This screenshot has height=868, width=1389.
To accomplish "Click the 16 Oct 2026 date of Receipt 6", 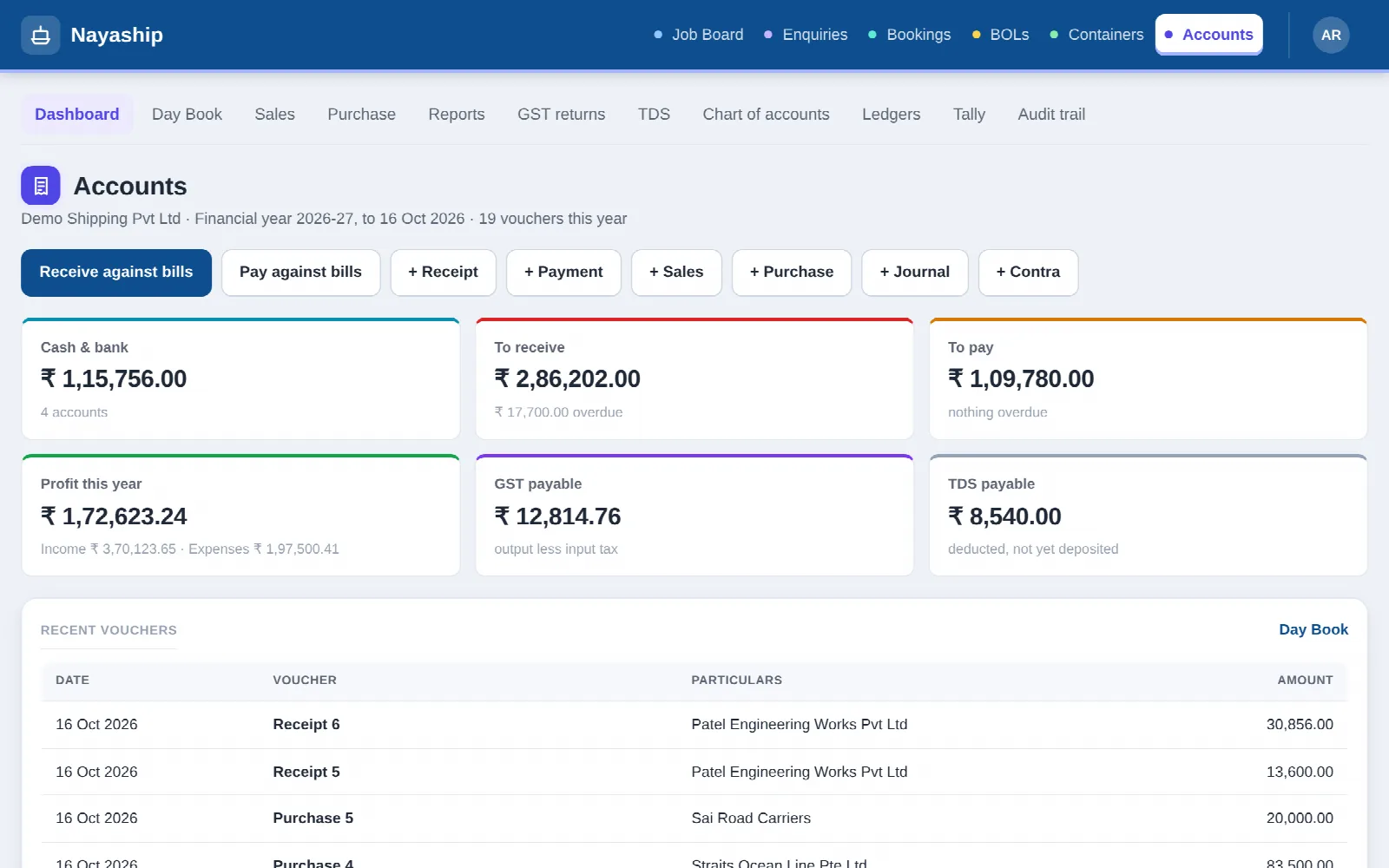I will click(x=96, y=725).
